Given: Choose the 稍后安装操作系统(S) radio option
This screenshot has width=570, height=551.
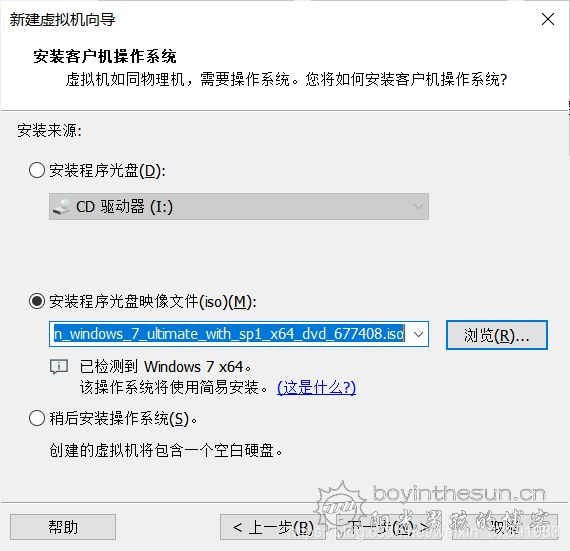Looking at the screenshot, I should point(37,418).
